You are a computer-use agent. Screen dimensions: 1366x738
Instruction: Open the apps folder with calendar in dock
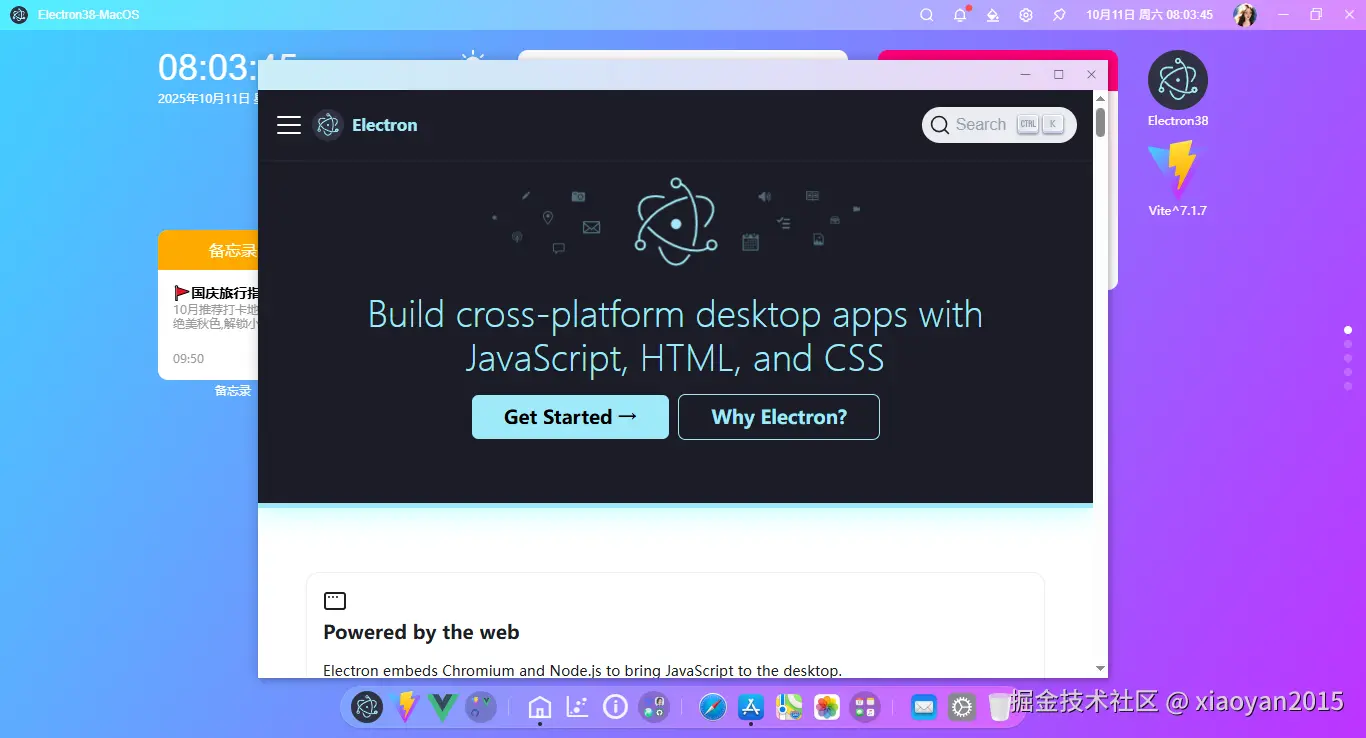pyautogui.click(x=865, y=707)
